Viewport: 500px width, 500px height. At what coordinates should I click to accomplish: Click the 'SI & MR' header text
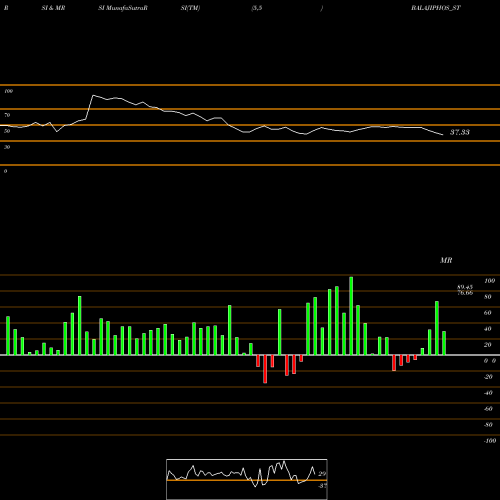[53, 8]
